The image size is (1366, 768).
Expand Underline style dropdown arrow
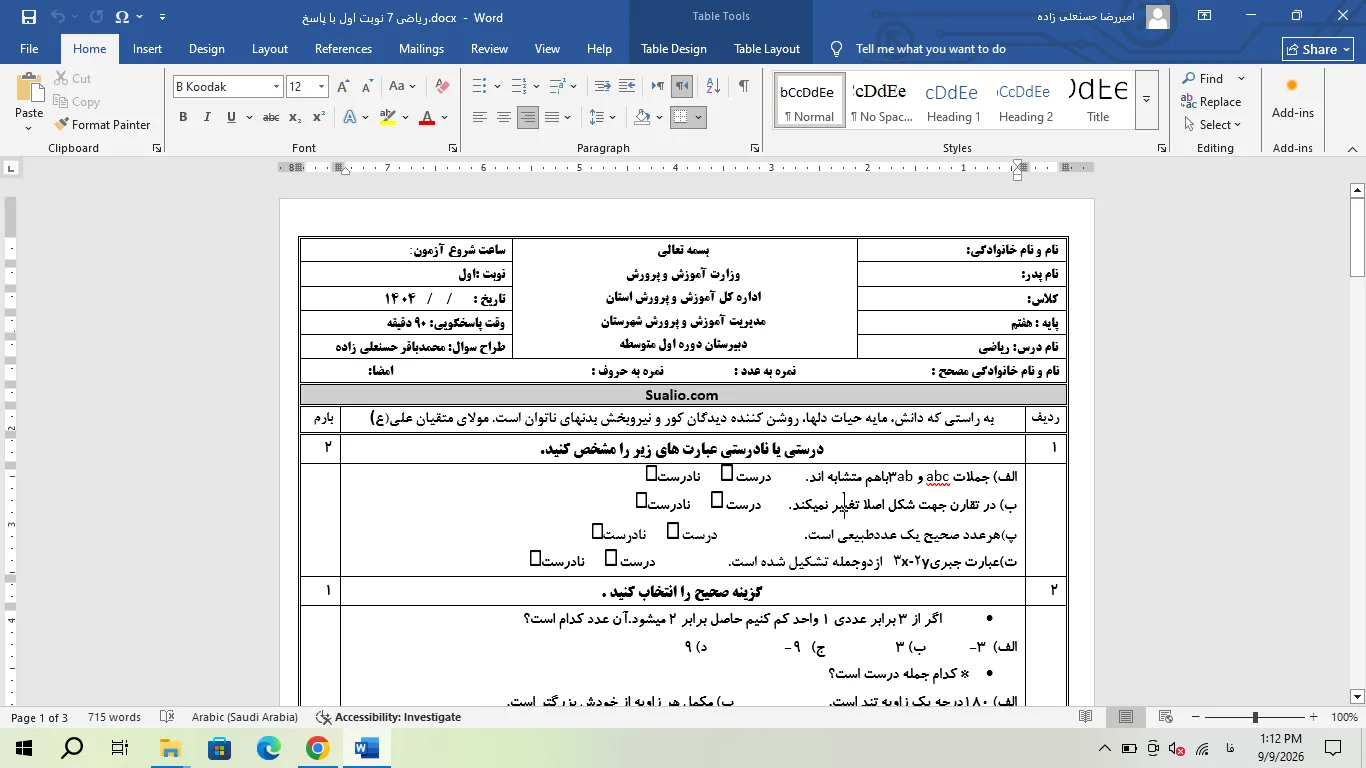tap(248, 117)
